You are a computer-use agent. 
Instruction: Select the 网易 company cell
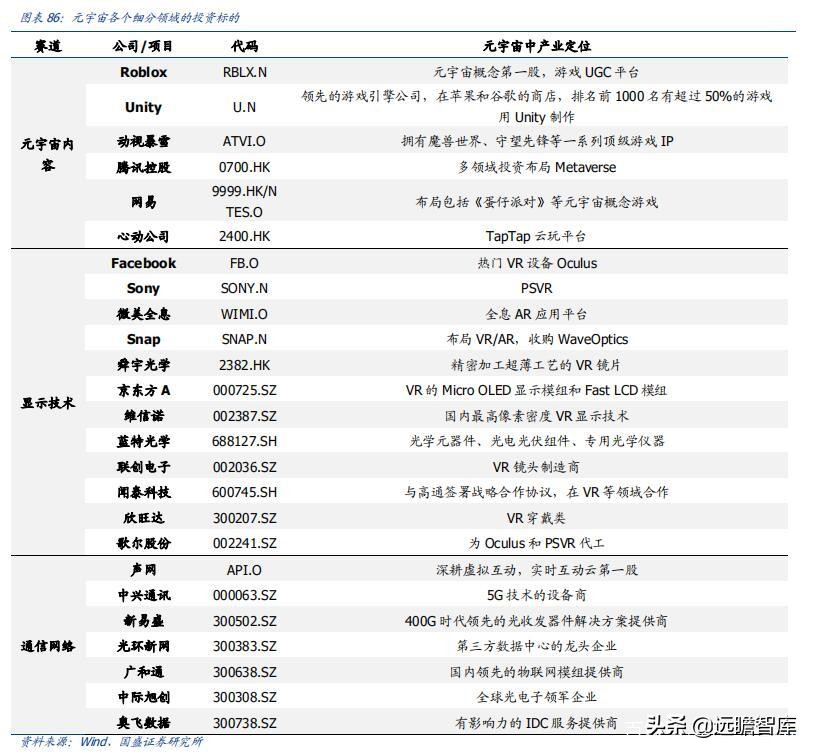(143, 202)
